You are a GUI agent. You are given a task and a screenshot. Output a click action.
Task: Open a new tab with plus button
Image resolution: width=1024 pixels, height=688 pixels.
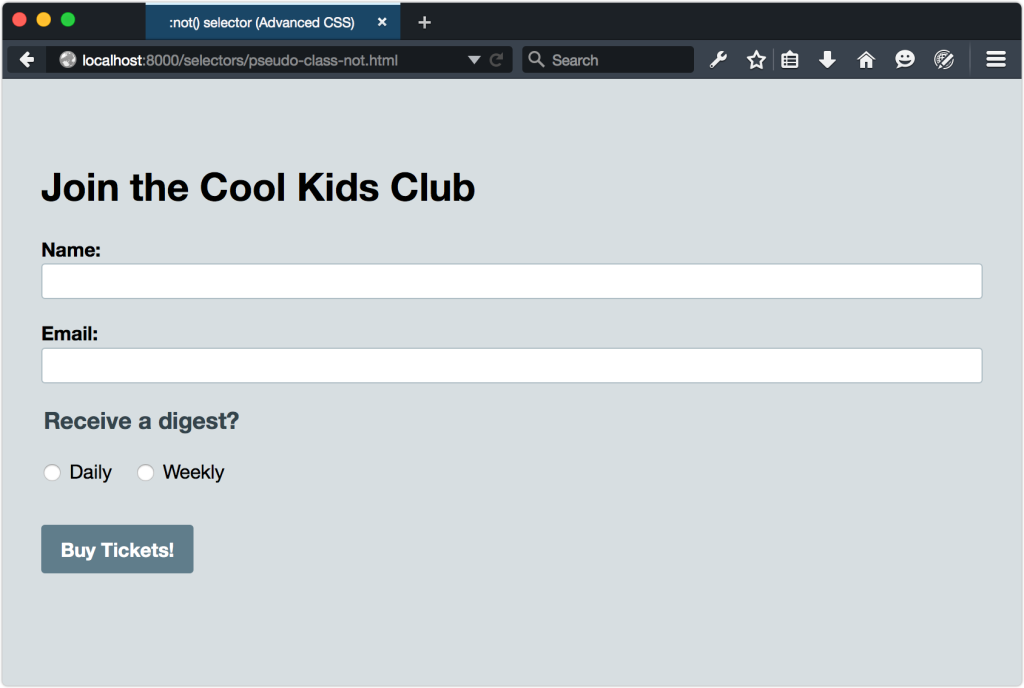click(x=424, y=22)
